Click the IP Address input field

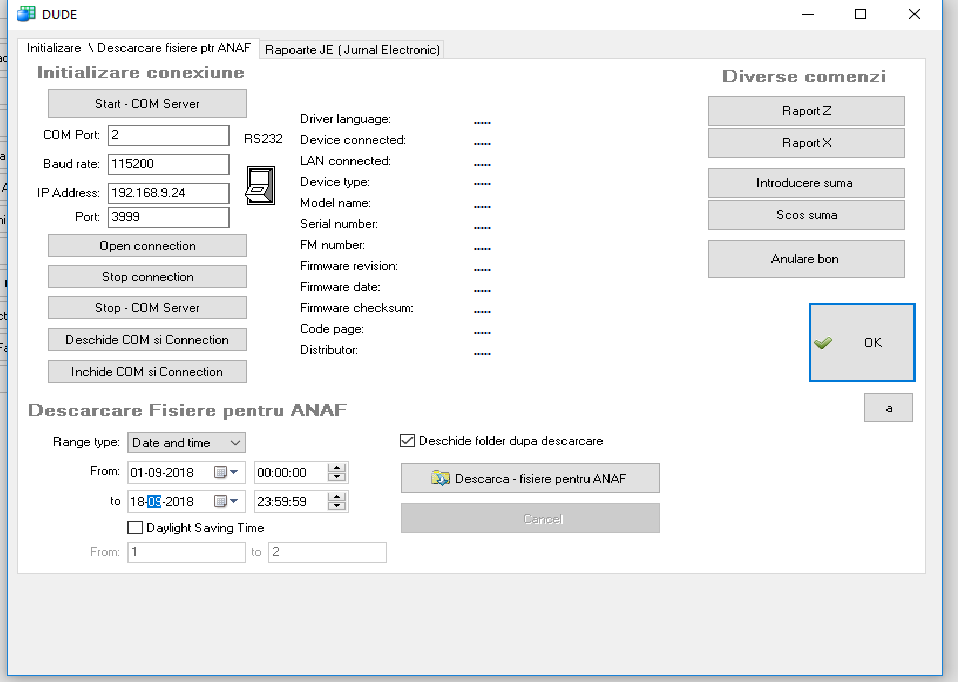[x=168, y=192]
